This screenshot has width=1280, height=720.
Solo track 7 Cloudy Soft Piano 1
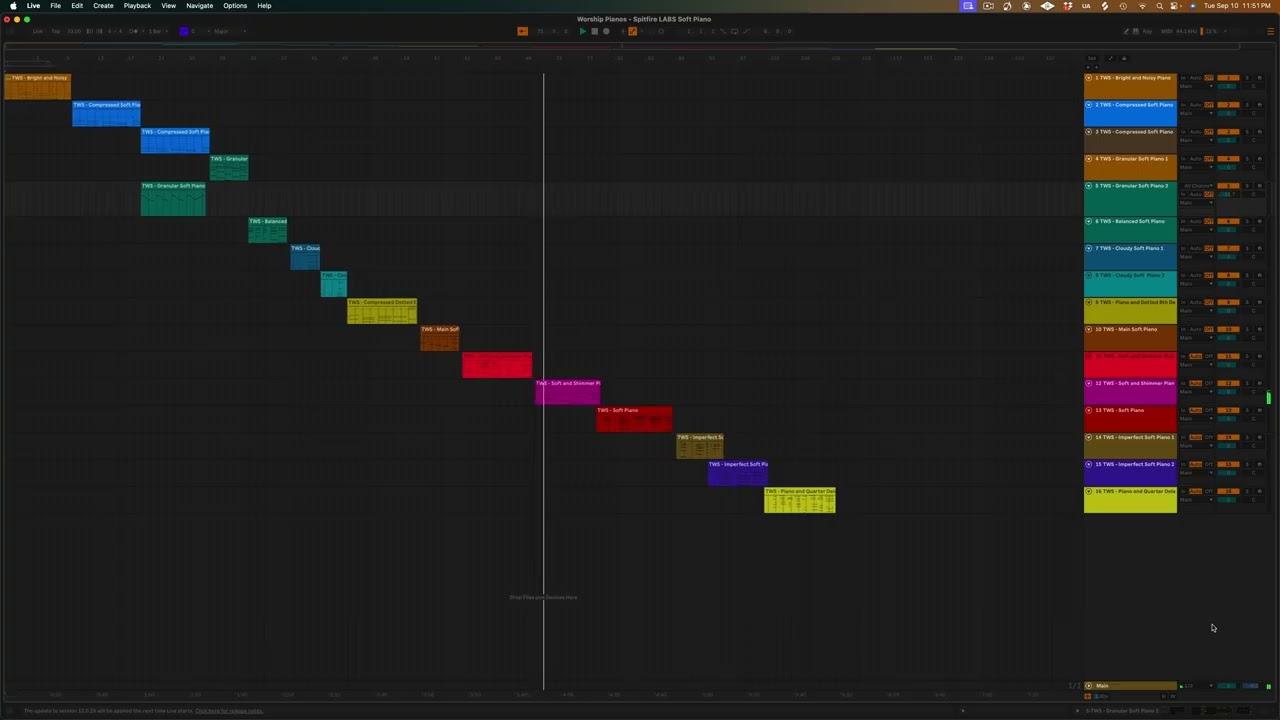(1247, 248)
